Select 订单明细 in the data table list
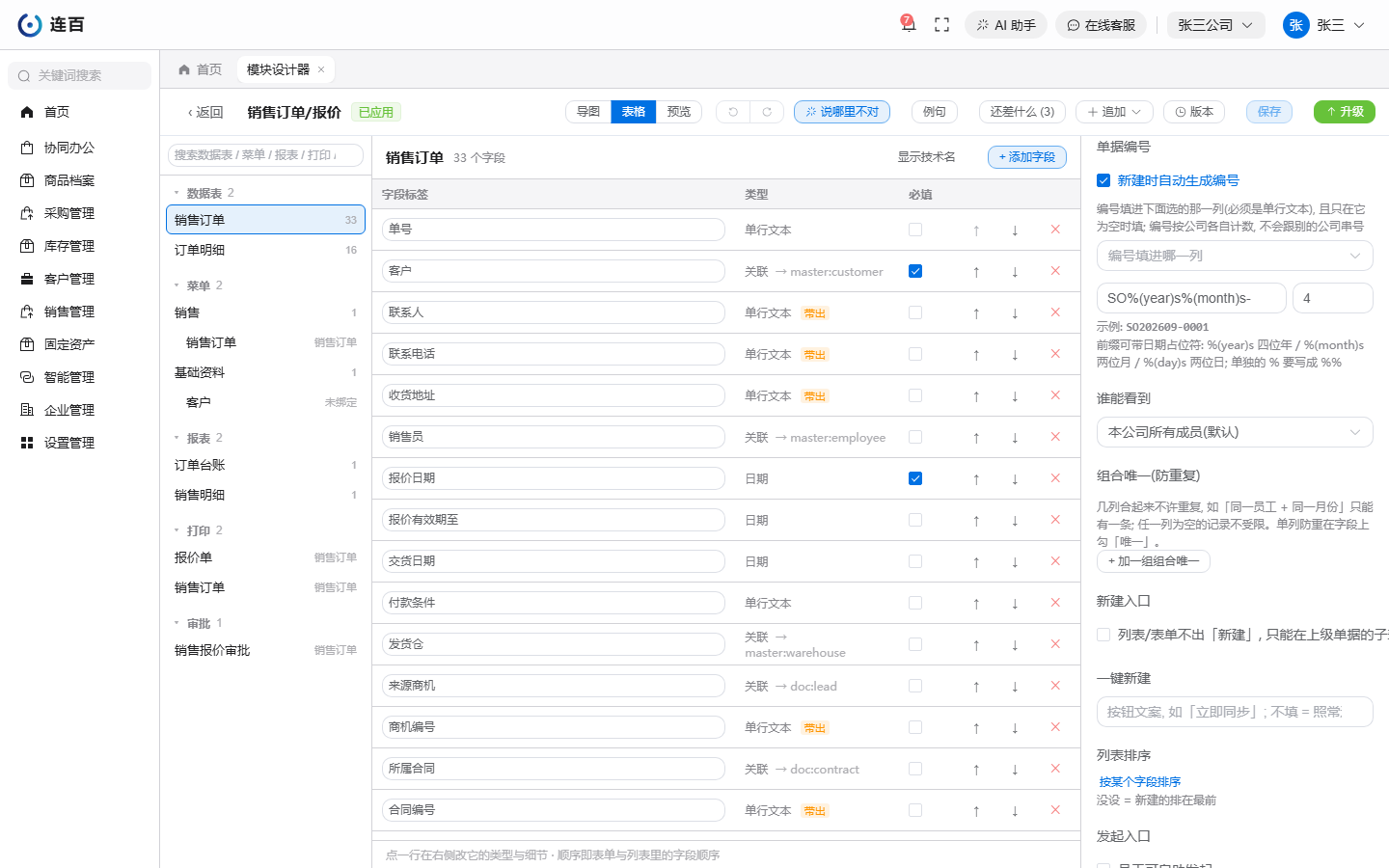The height and width of the screenshot is (868, 1389). point(265,250)
